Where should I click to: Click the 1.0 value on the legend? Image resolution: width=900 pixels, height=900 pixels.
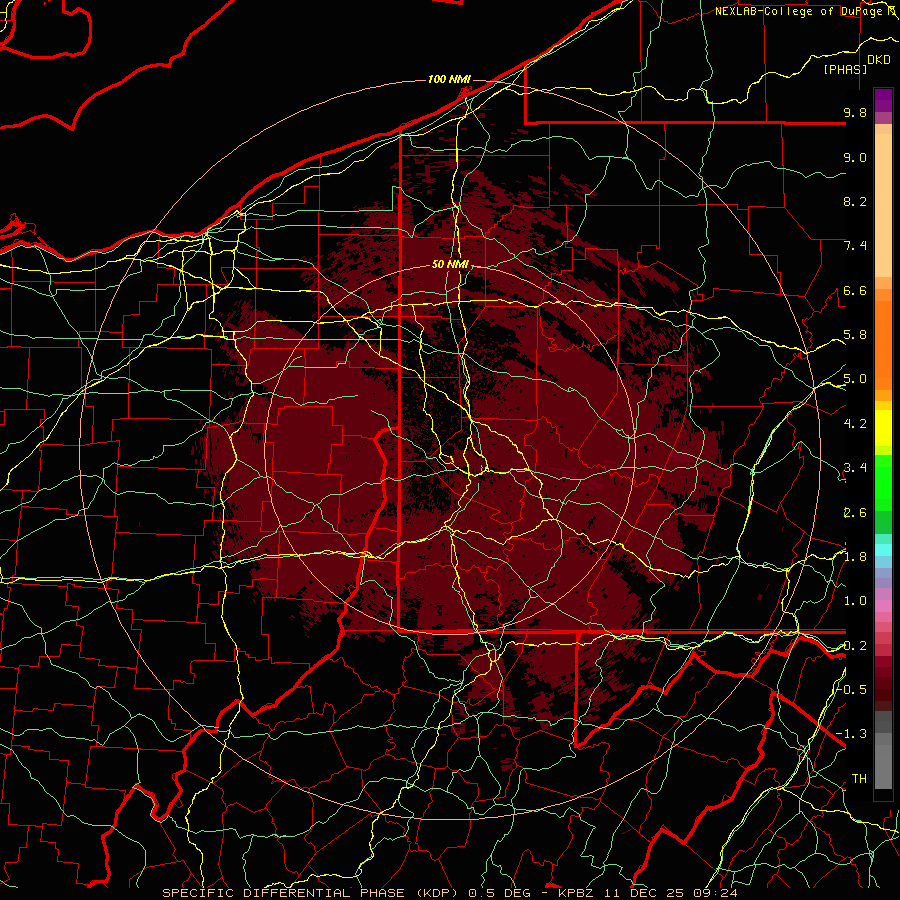tap(855, 601)
